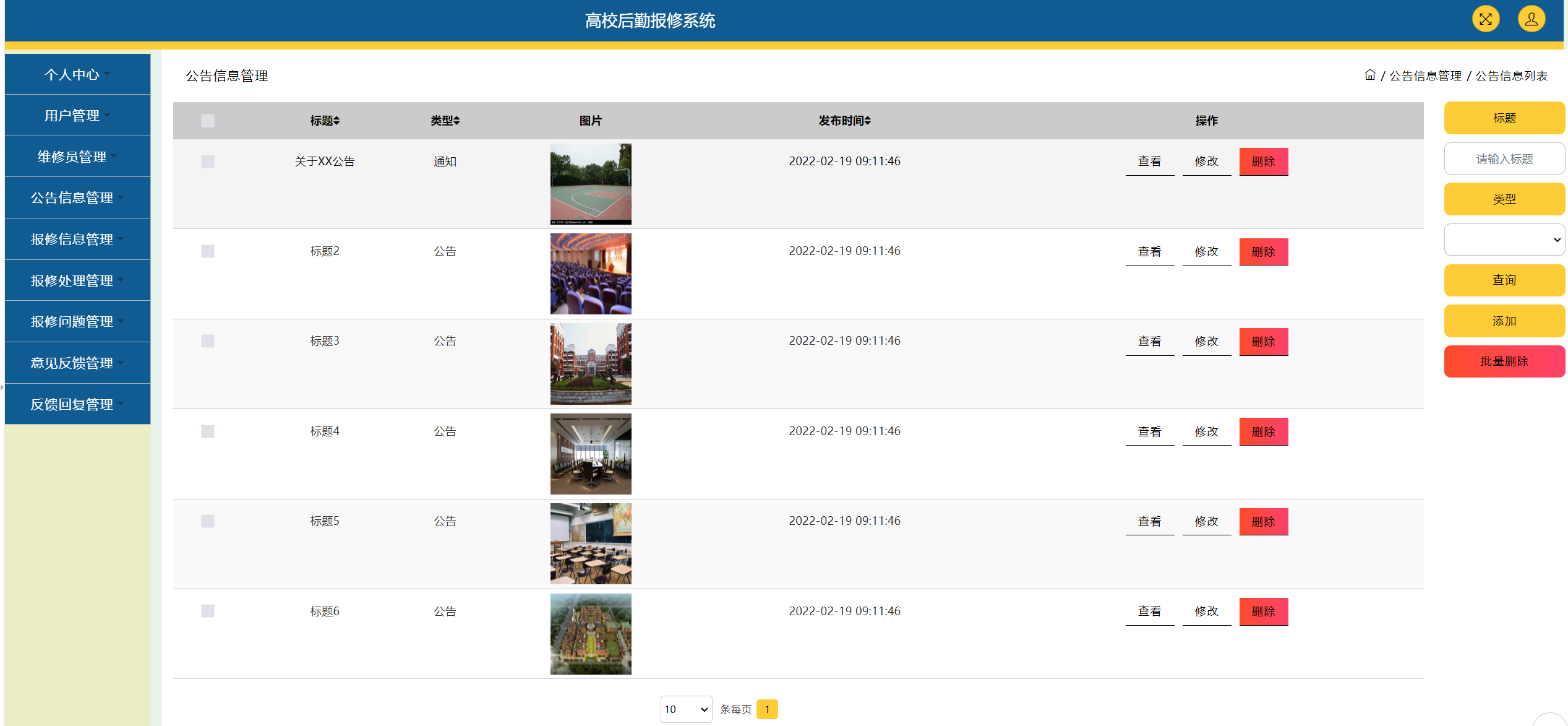
Task: Check the checkbox for 关于XX公告 row
Action: click(x=207, y=161)
